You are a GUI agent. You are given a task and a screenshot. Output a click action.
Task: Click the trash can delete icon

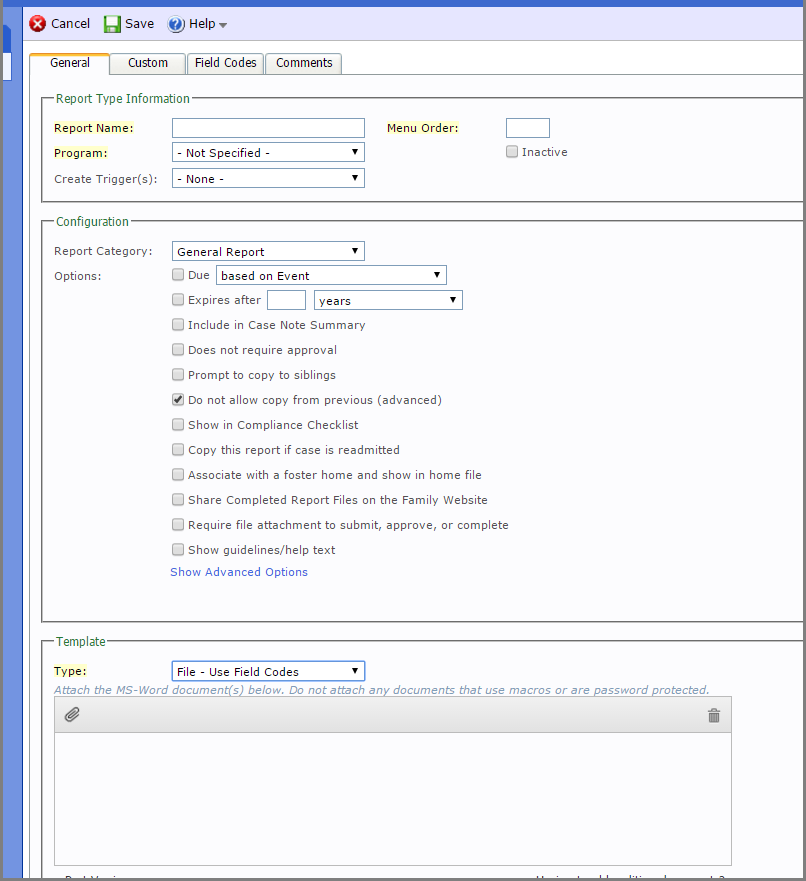coord(714,715)
